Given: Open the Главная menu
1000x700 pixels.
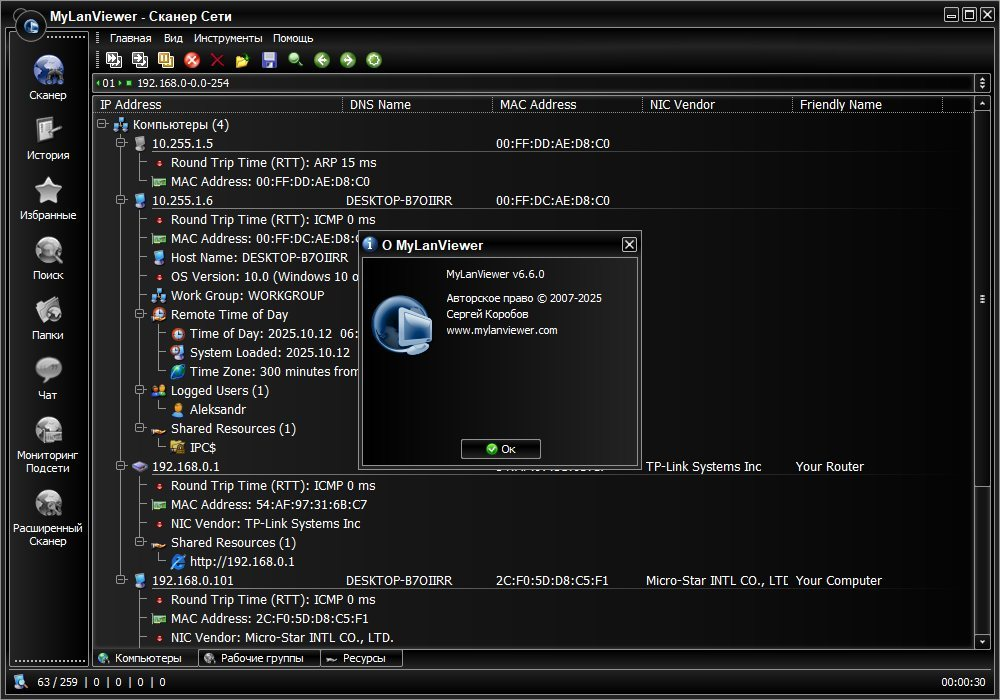Looking at the screenshot, I should [x=131, y=38].
